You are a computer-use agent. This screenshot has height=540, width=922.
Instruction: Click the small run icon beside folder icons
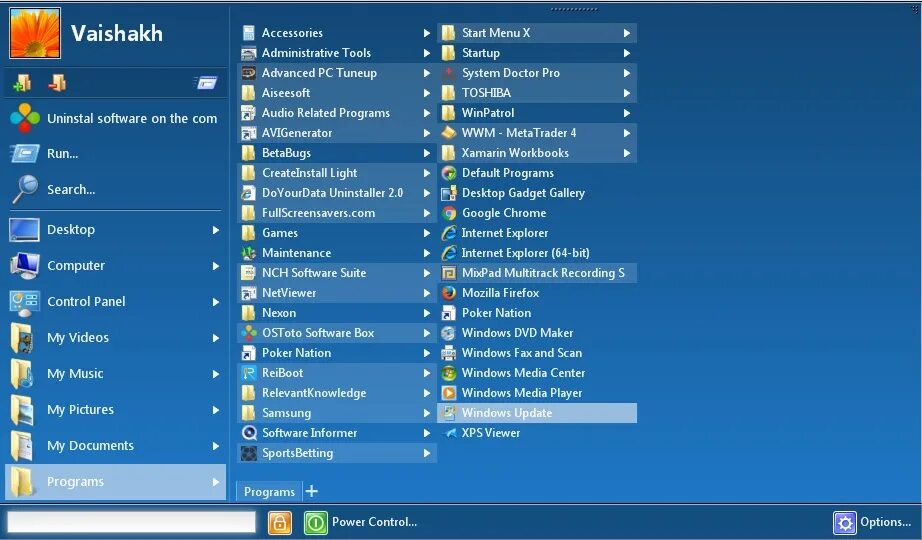[206, 83]
